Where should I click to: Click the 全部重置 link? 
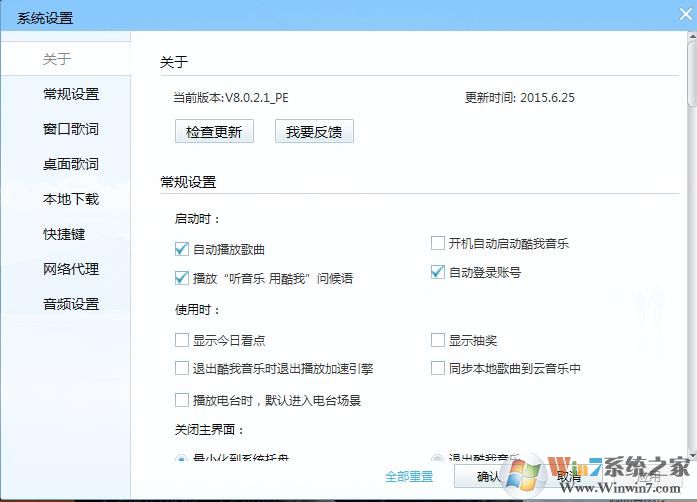point(408,476)
